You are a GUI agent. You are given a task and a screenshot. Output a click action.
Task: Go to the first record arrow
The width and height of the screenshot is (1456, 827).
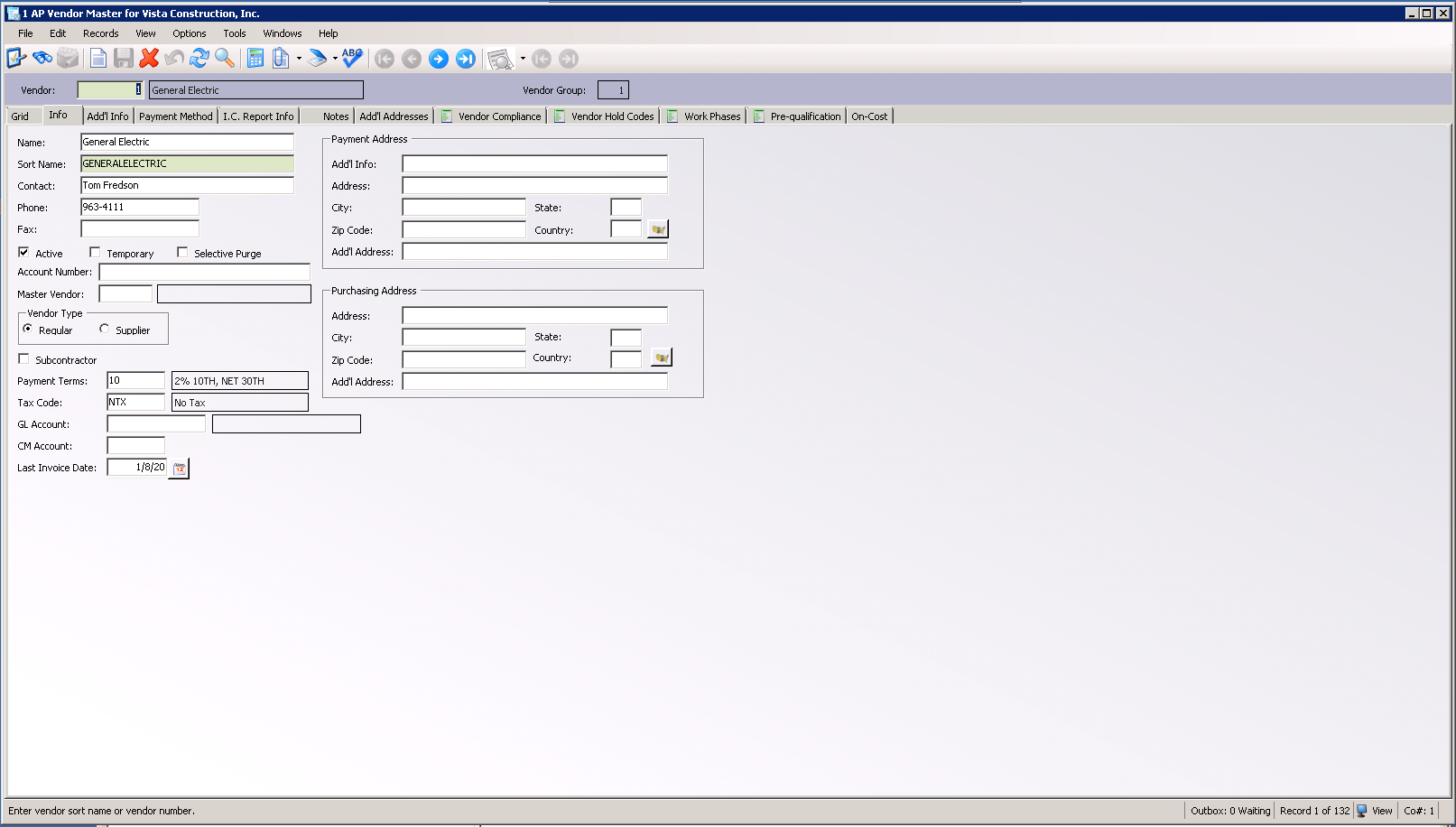[x=385, y=59]
